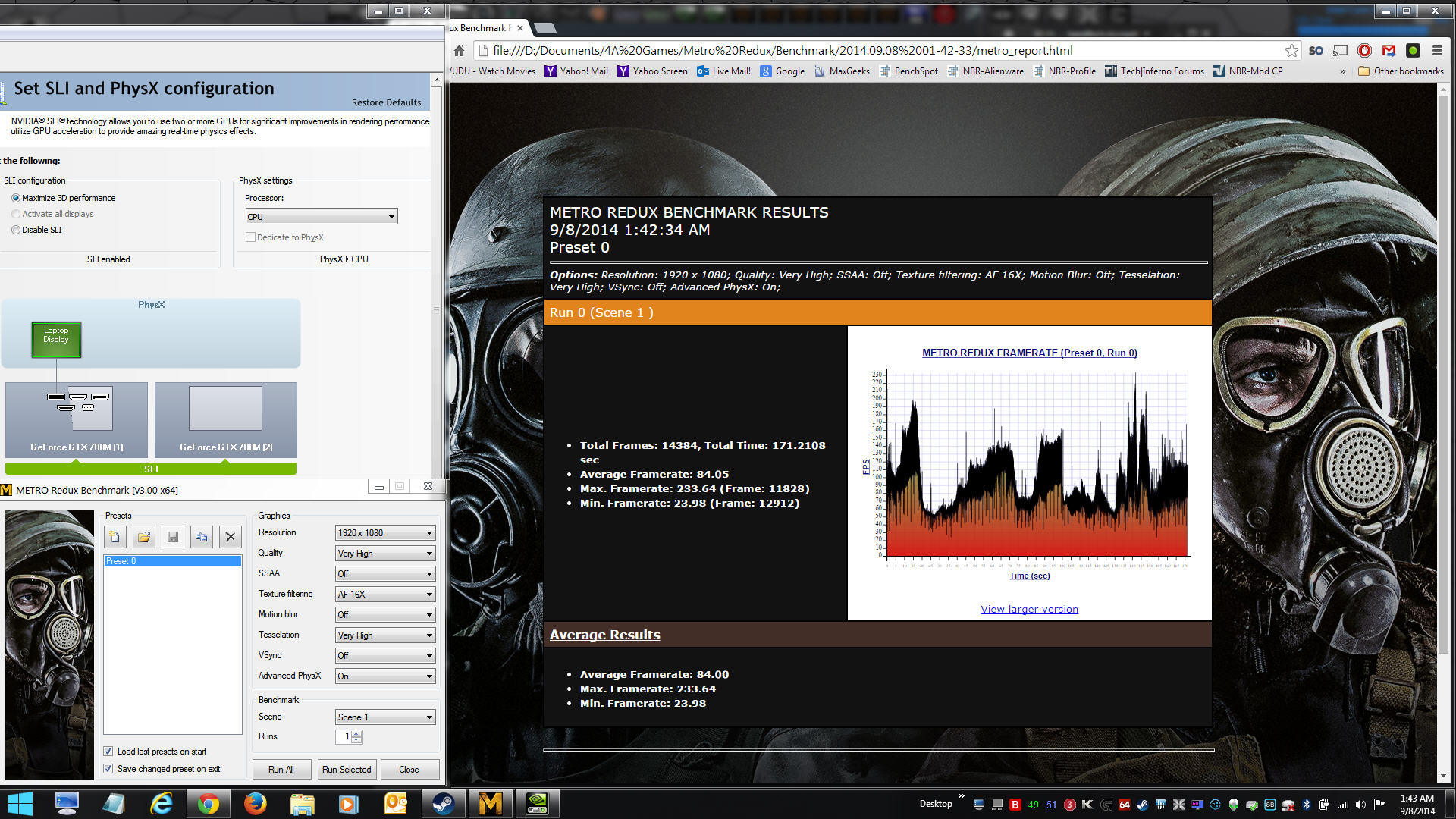
Task: Open Action Center flag icon
Action: (x=1379, y=805)
